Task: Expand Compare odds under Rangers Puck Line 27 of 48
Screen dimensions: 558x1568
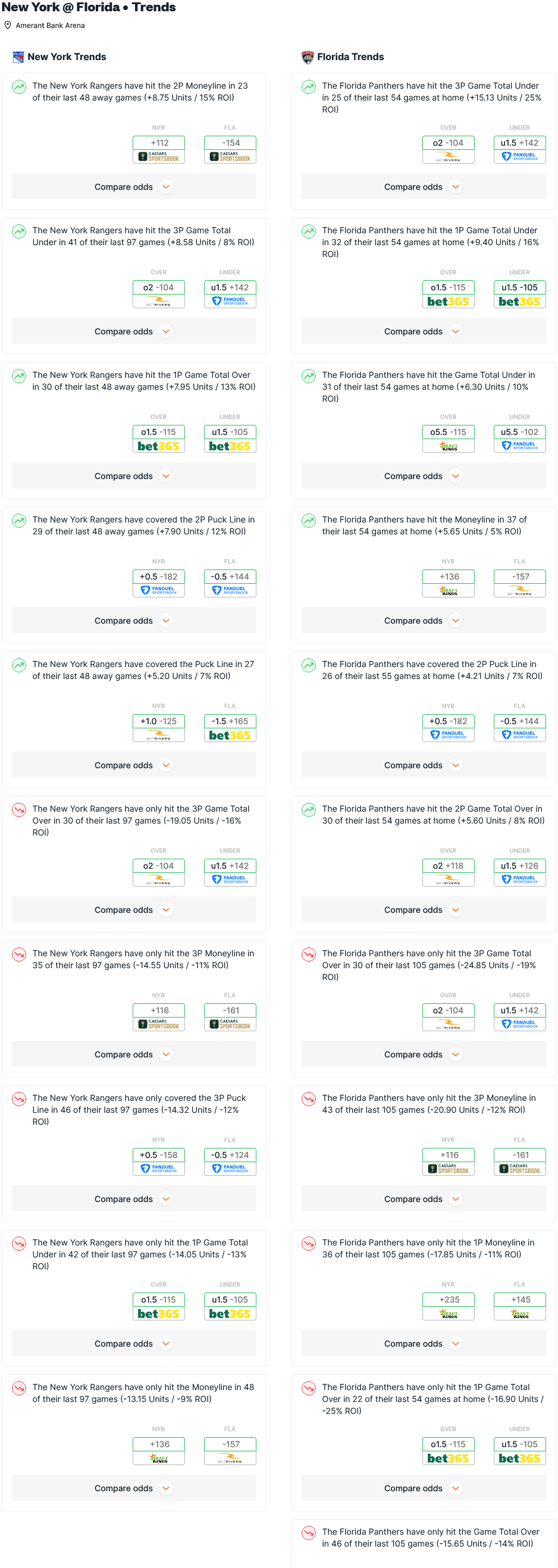Action: tap(134, 765)
